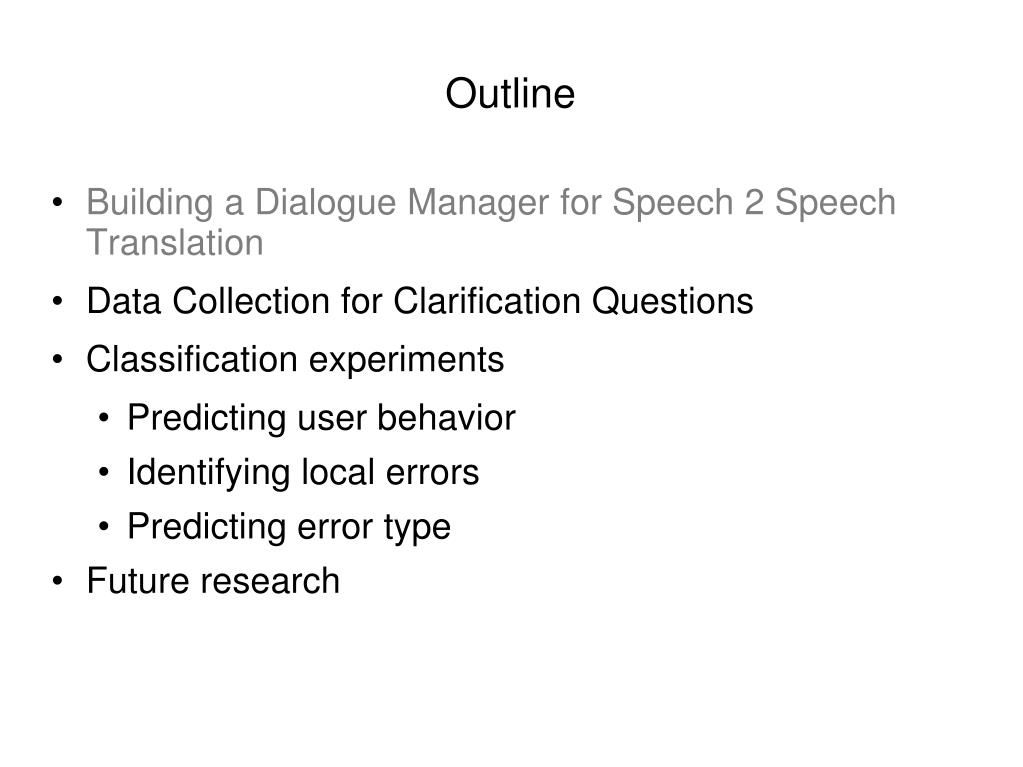Click the word 'Clarification' in the second bullet
The height and width of the screenshot is (767, 1023).
point(487,301)
